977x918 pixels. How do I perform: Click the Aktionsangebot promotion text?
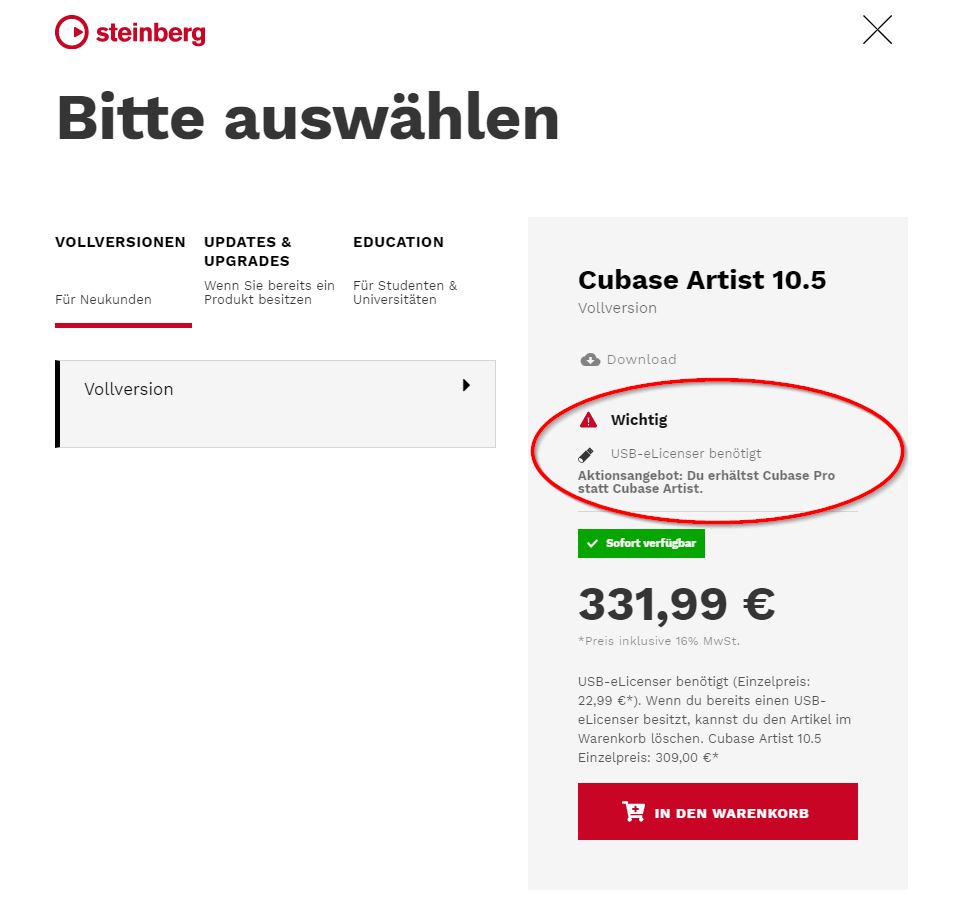706,482
